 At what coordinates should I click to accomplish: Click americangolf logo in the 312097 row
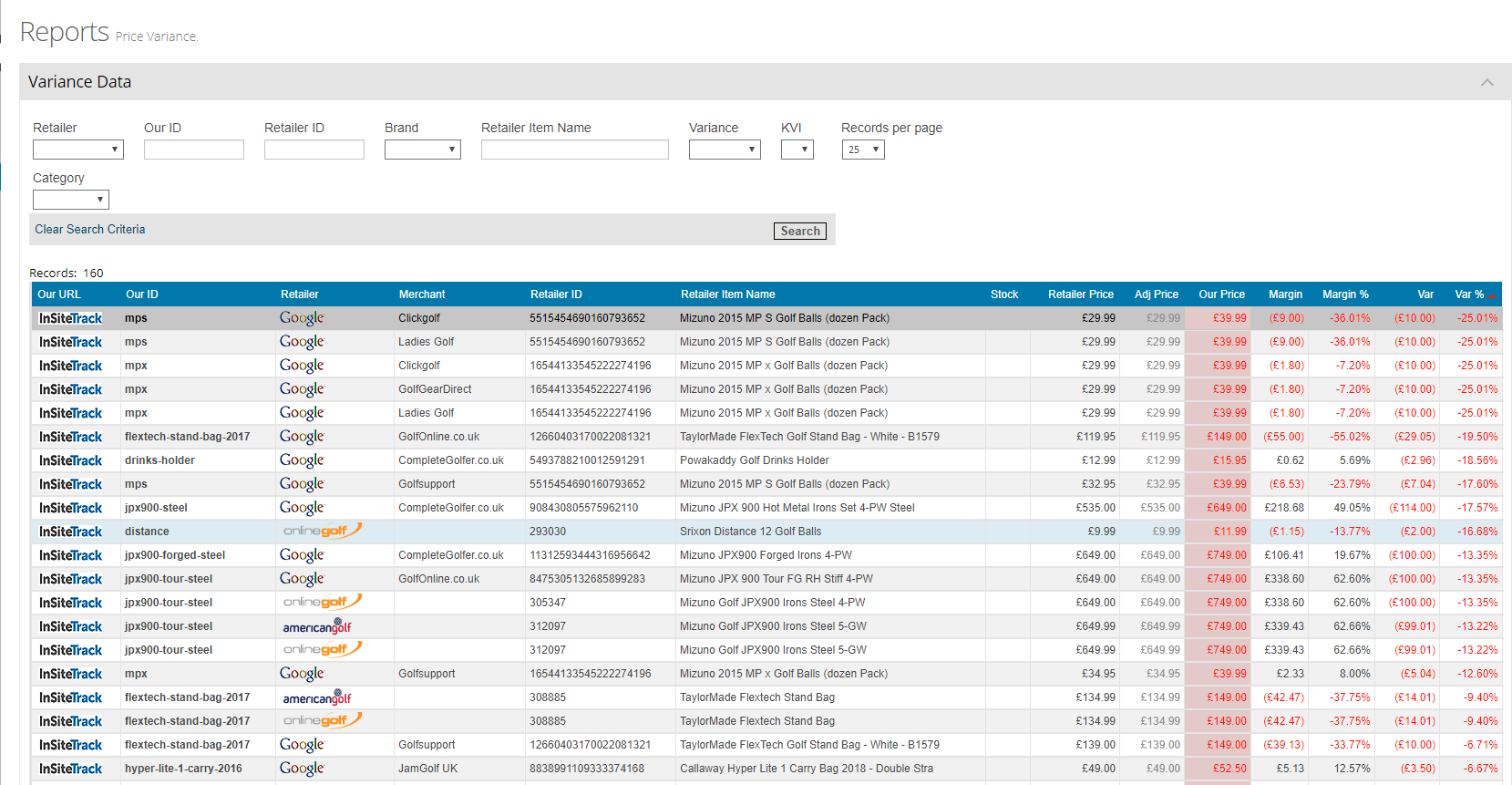[x=317, y=626]
